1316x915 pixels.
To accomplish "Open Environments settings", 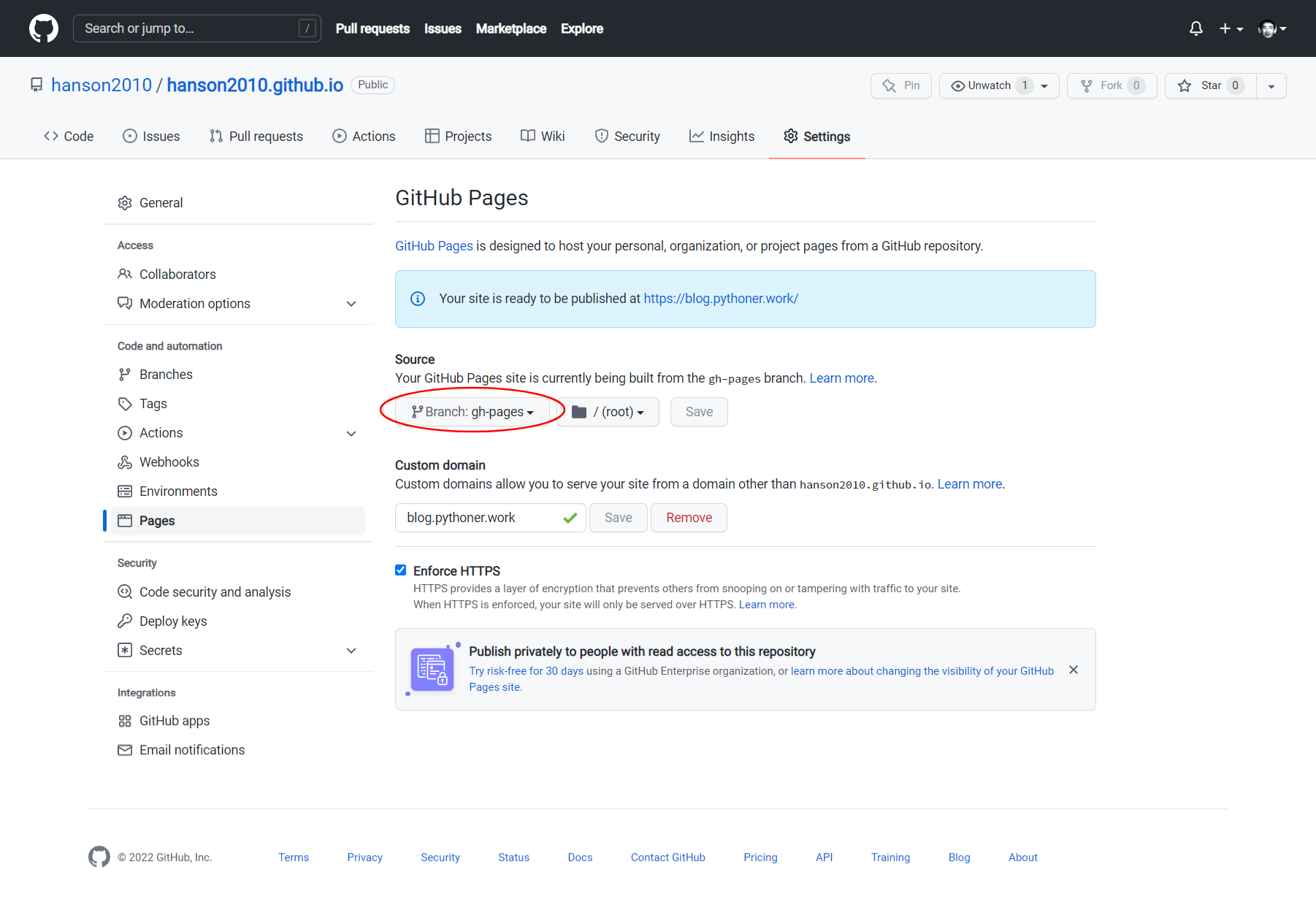I will [x=238, y=491].
